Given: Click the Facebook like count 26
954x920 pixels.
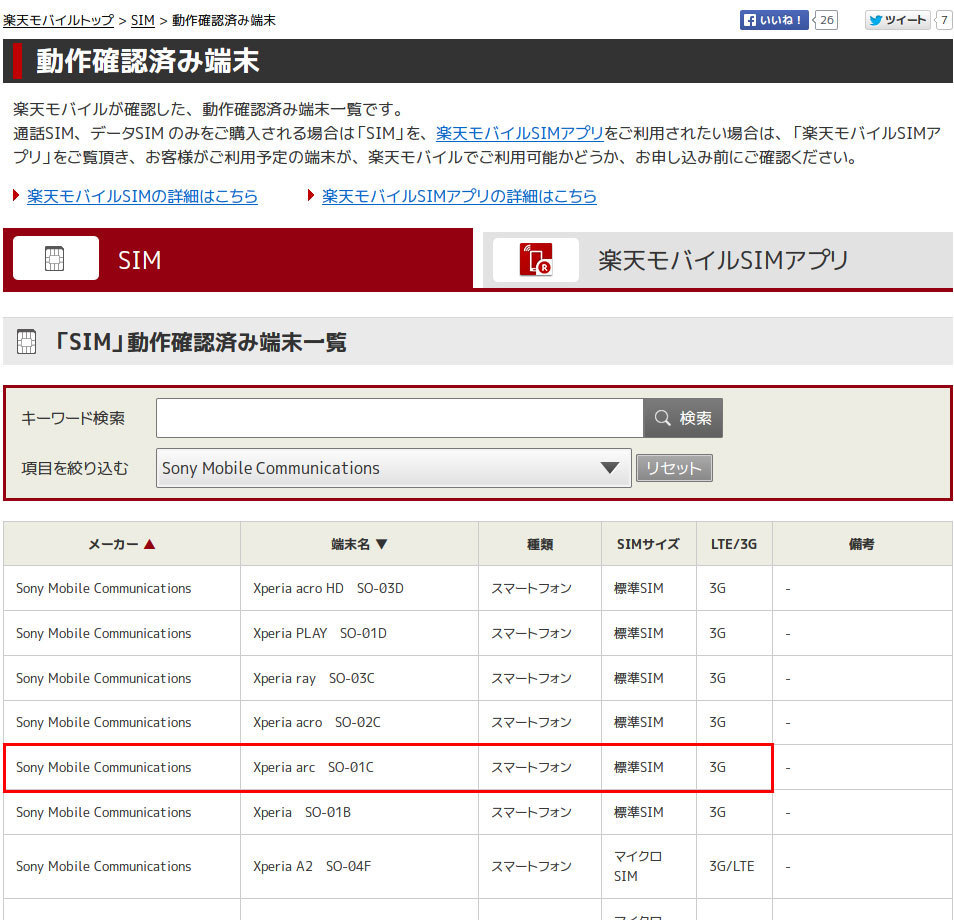Looking at the screenshot, I should pyautogui.click(x=826, y=20).
